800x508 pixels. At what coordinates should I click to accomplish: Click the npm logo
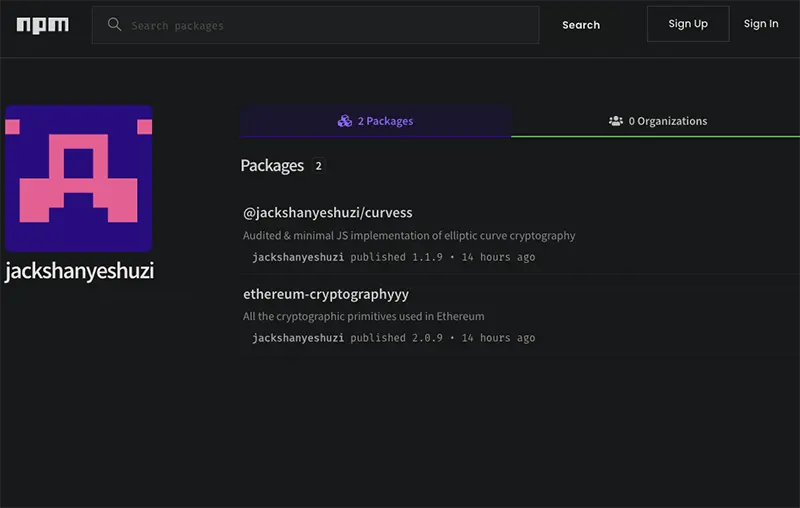(x=43, y=24)
